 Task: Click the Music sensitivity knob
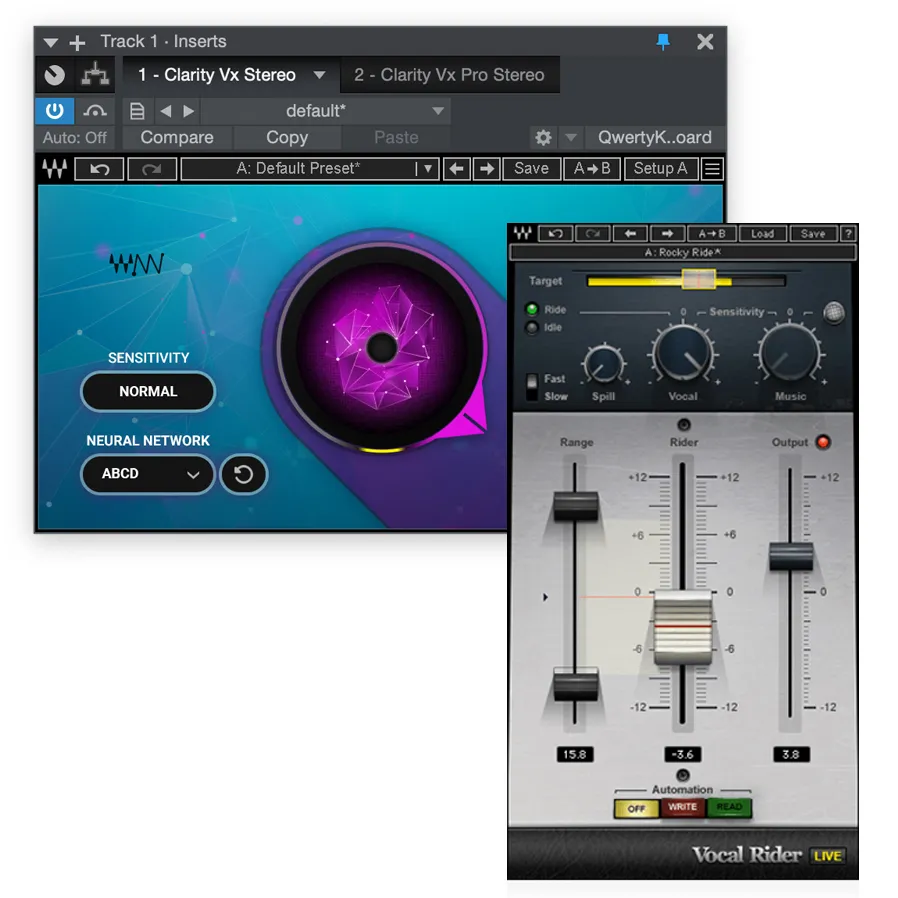tap(790, 353)
